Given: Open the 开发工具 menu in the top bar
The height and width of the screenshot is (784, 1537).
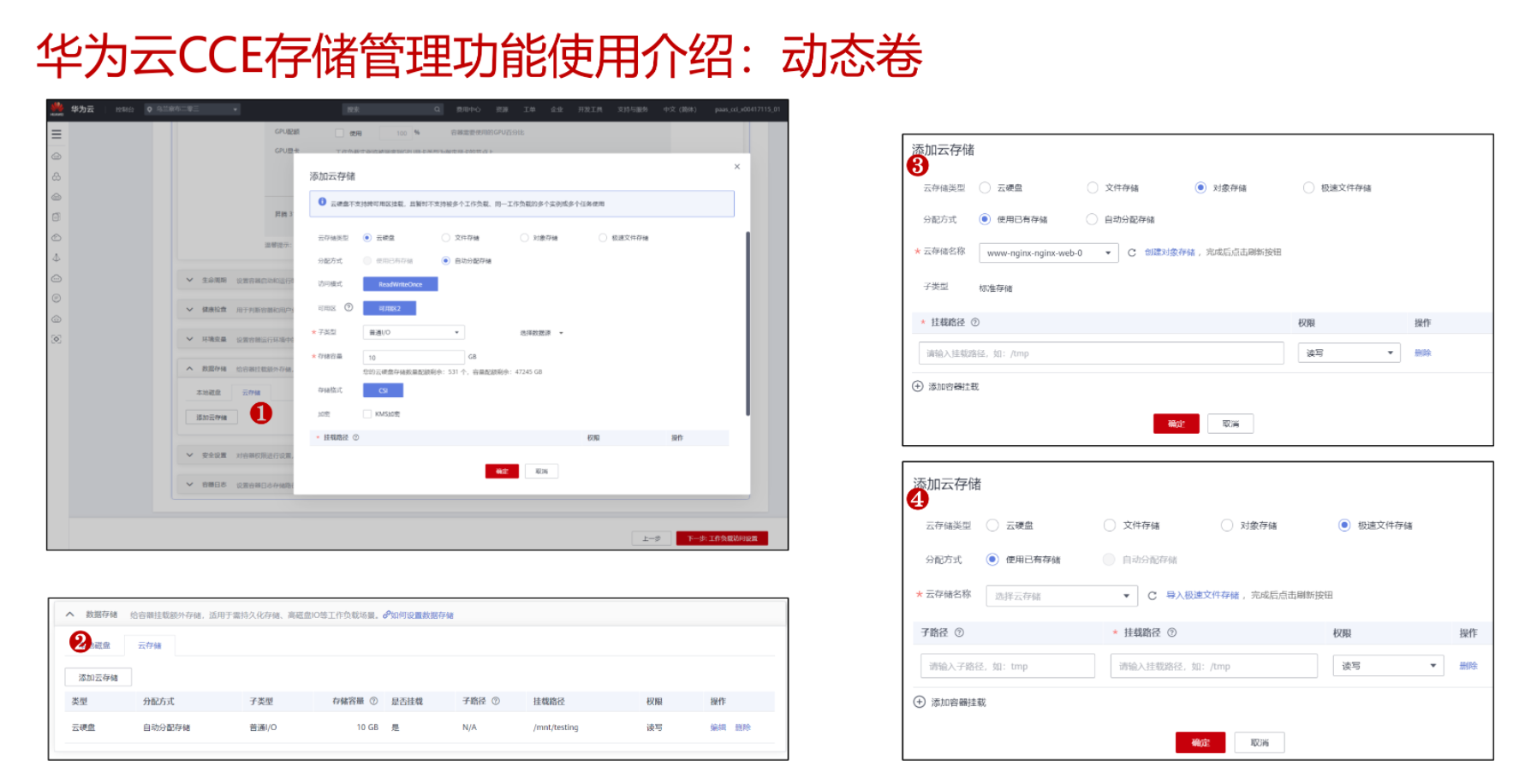Looking at the screenshot, I should coord(590,110).
